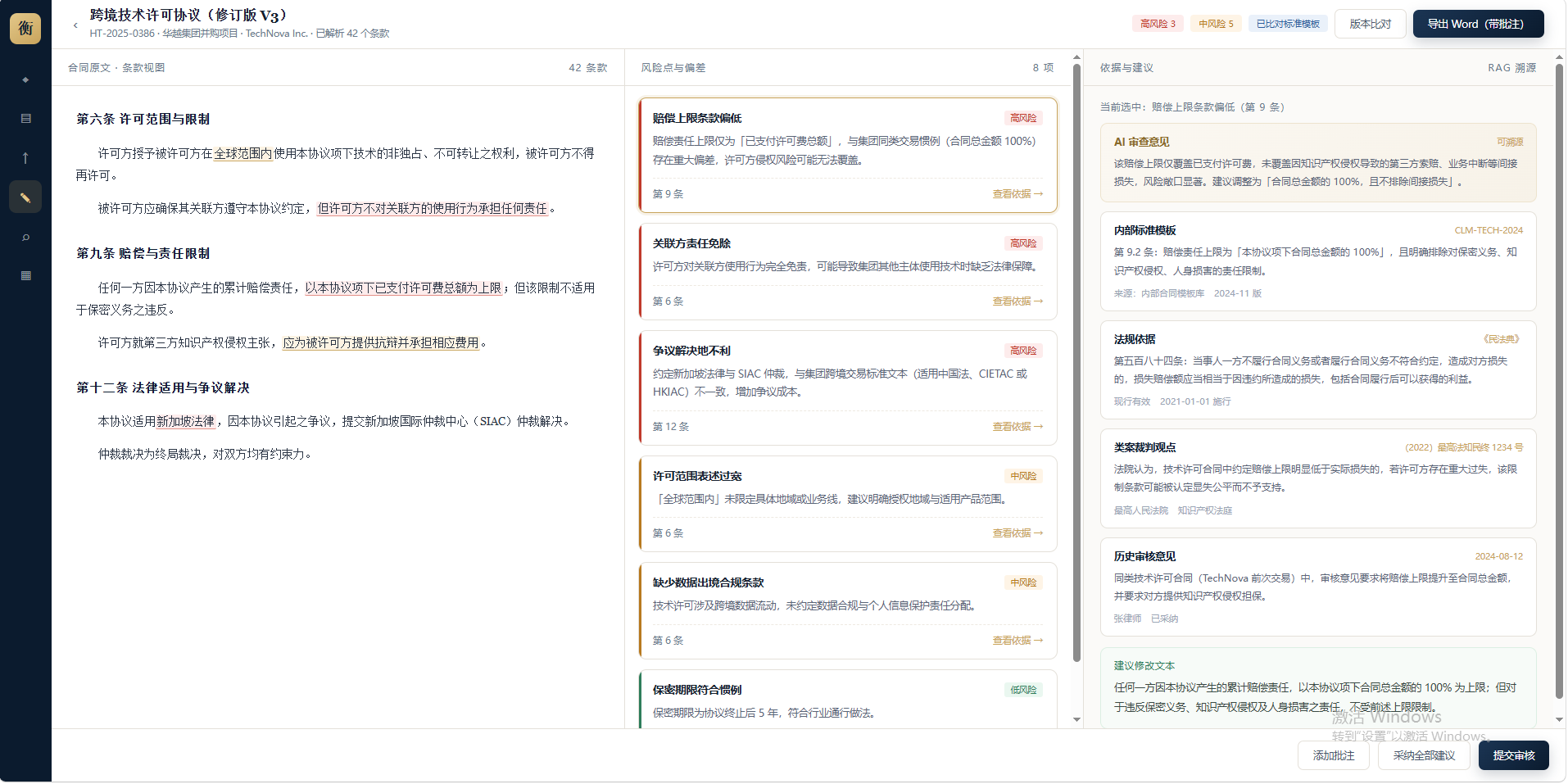Click the 依据与建议 panel scrollbar up arrow
This screenshot has height=784, width=1568.
pyautogui.click(x=1559, y=58)
